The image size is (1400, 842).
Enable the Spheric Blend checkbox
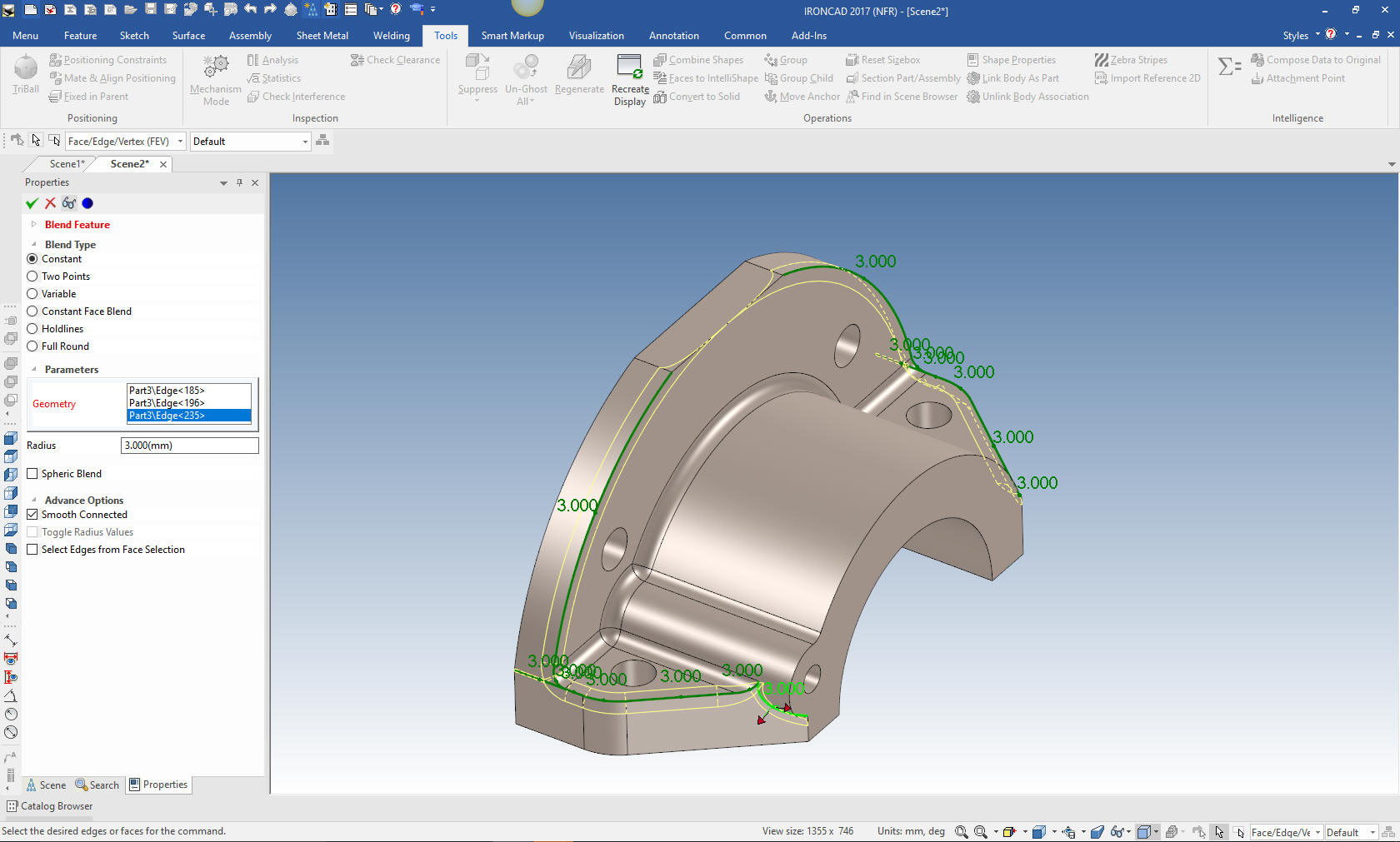(32, 474)
